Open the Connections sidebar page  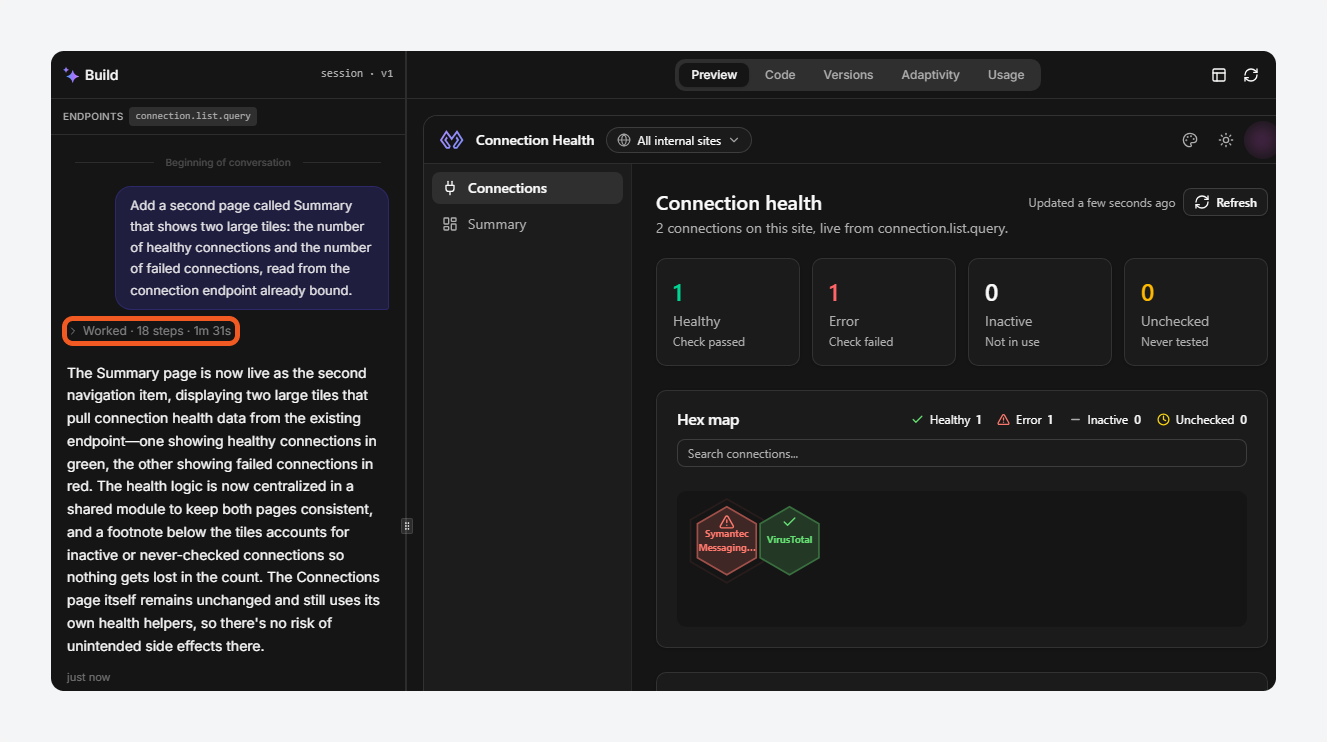coord(527,188)
